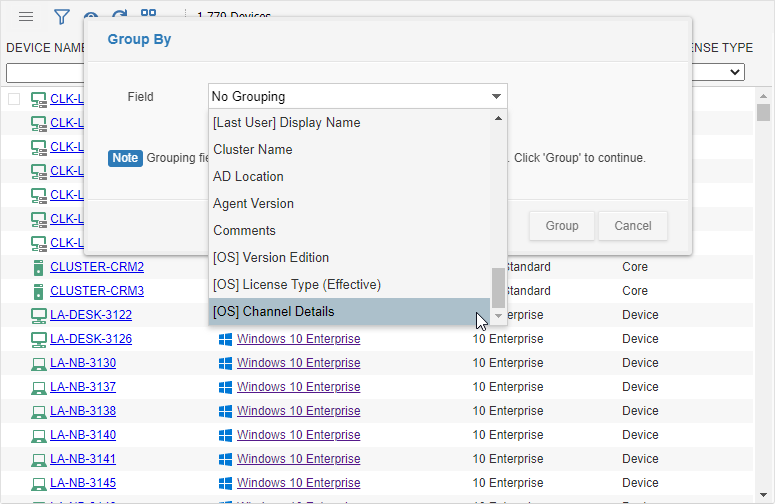Open Windows 10 Enterprise link for LA-NB-3138

(299, 411)
